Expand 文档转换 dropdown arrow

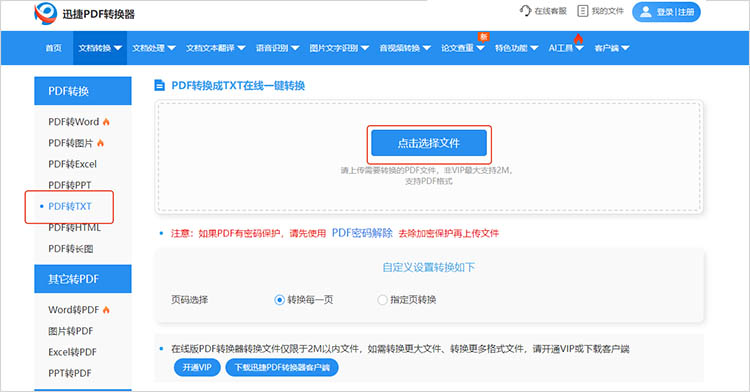click(118, 48)
